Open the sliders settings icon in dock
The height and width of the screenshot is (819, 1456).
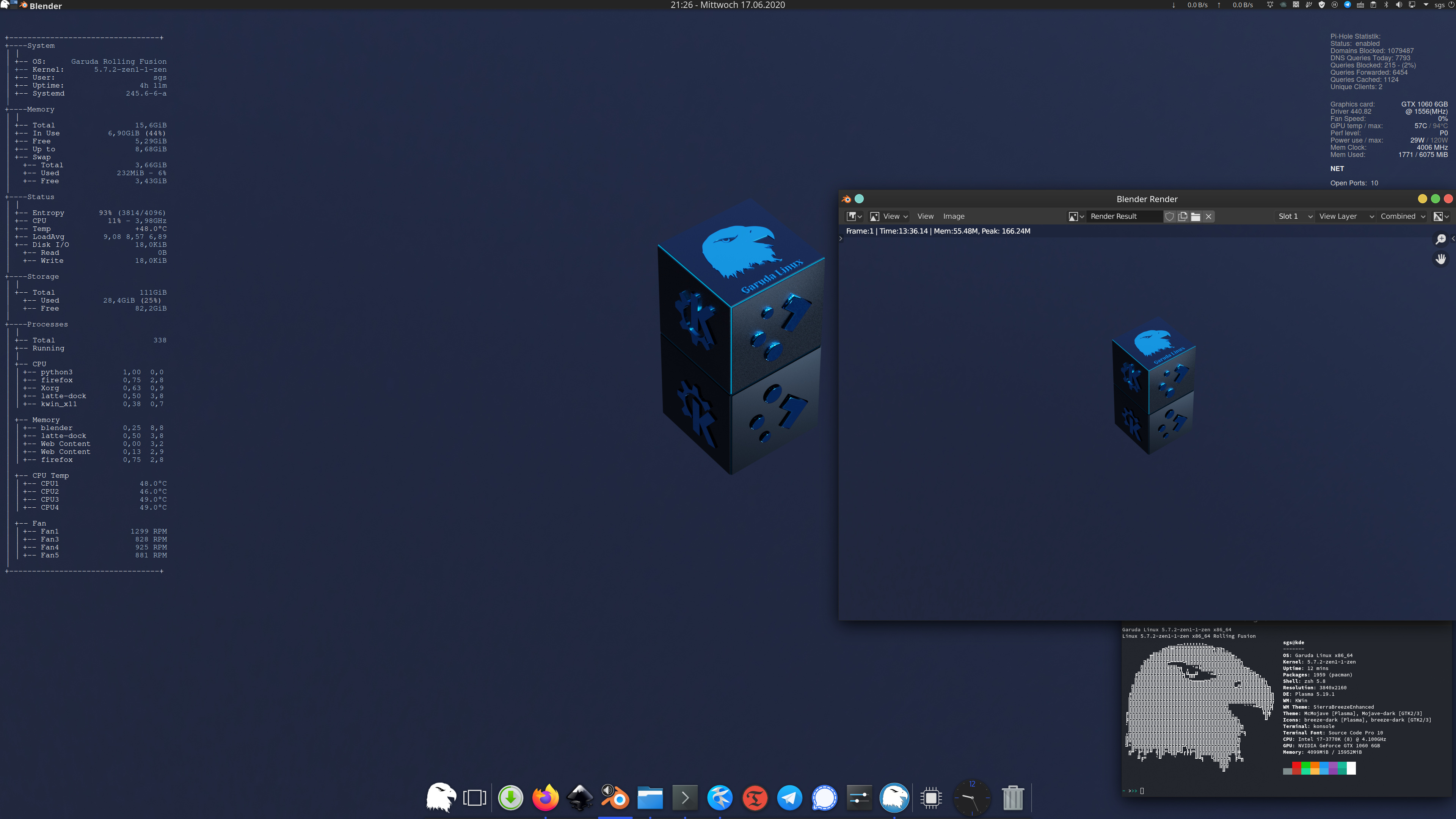(x=859, y=797)
